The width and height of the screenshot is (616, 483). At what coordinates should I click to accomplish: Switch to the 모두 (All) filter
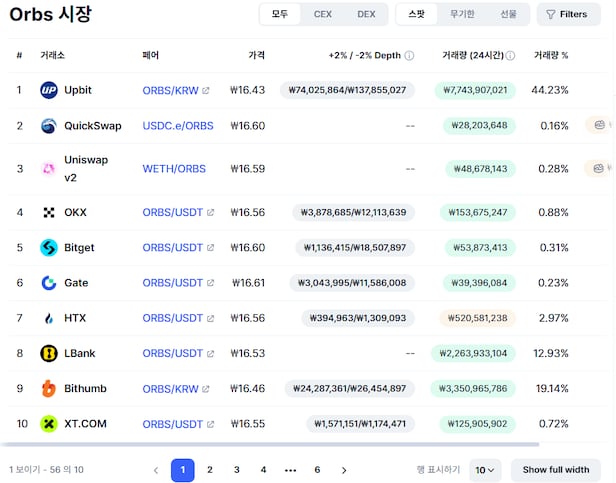[280, 14]
